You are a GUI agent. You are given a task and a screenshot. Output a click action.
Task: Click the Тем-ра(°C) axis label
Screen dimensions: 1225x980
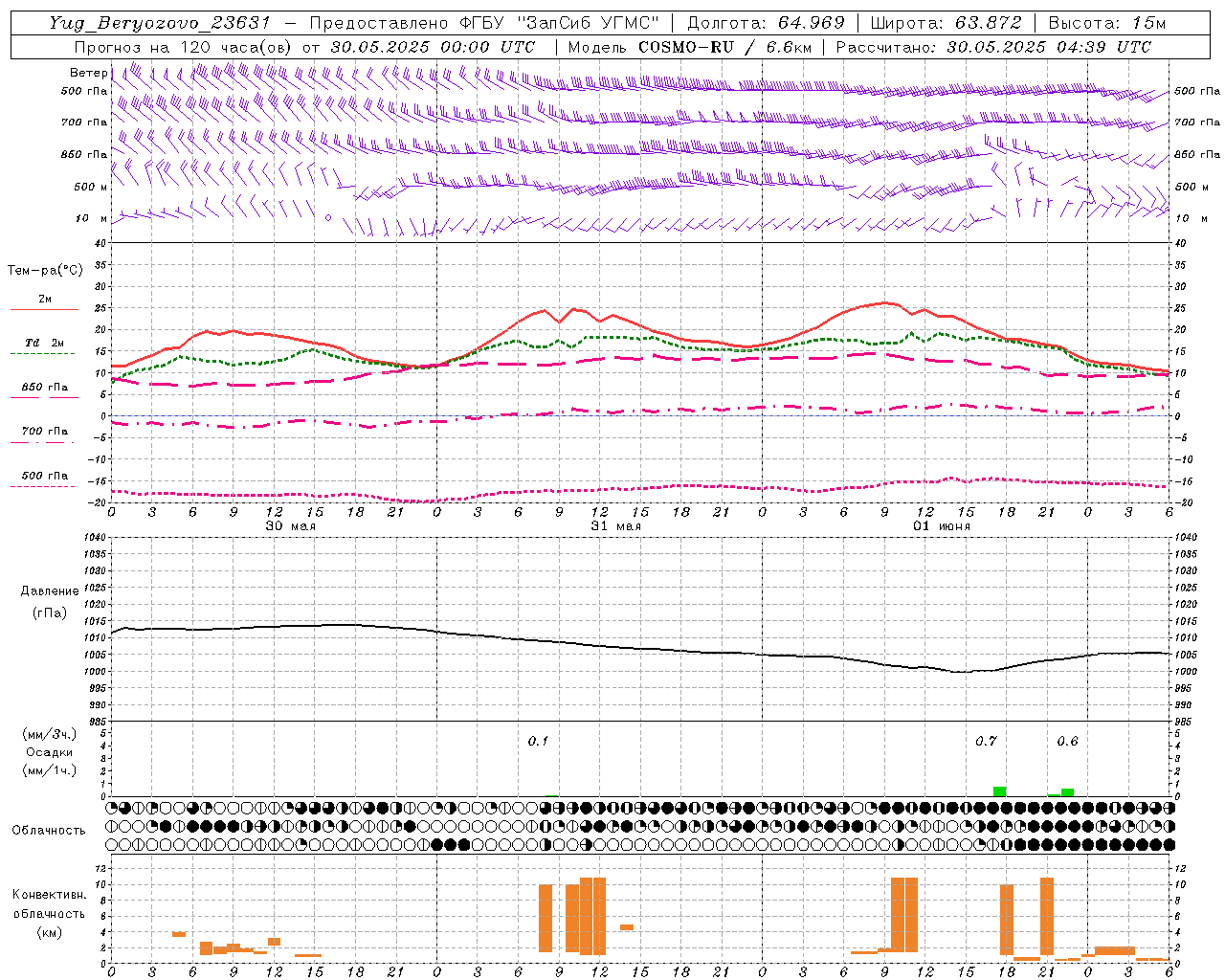45,271
